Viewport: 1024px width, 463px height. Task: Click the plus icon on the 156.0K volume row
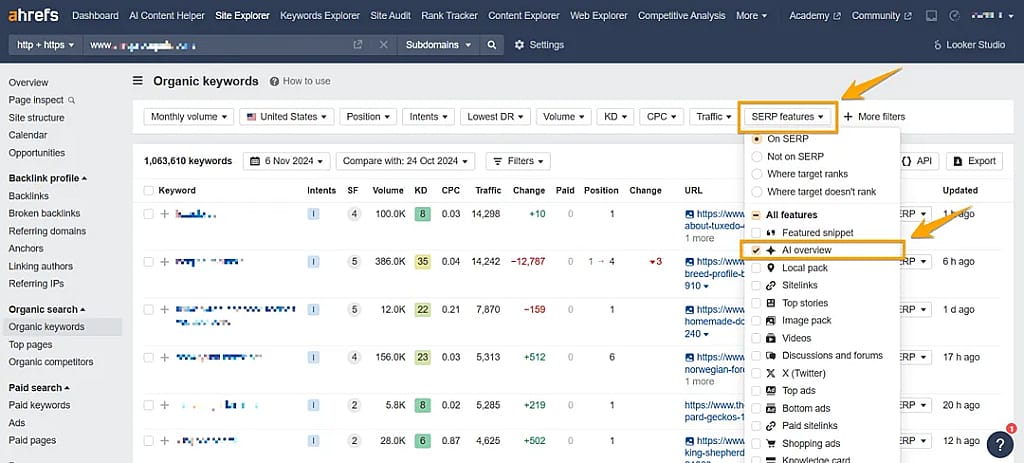165,357
